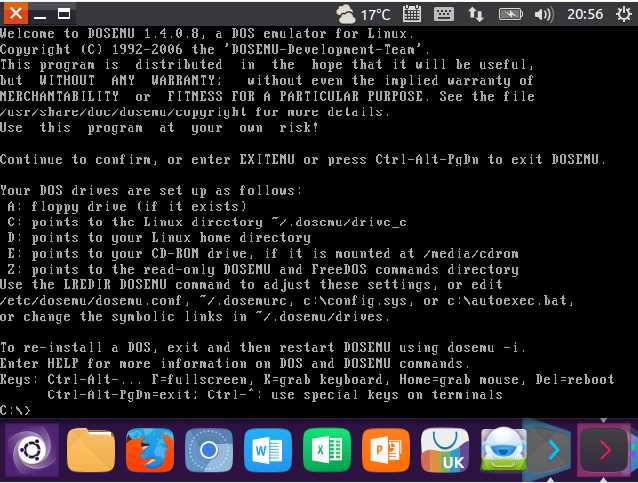Image resolution: width=638 pixels, height=483 pixels.
Task: Click the '/usr/share/doc/dosemu/copyright' line
Action: coord(194,112)
